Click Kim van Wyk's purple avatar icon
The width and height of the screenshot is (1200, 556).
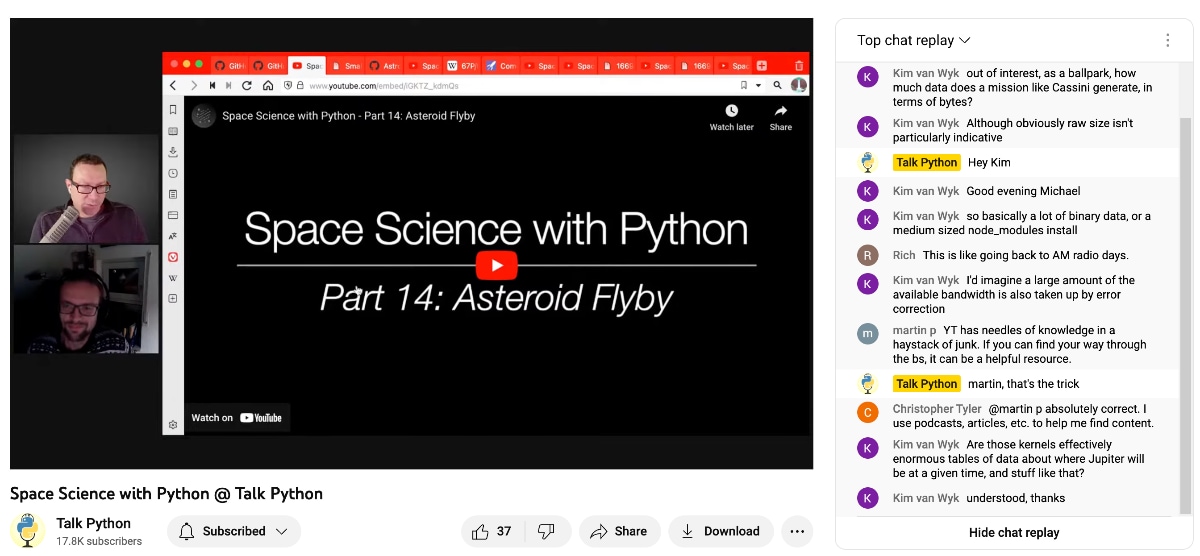click(x=869, y=77)
